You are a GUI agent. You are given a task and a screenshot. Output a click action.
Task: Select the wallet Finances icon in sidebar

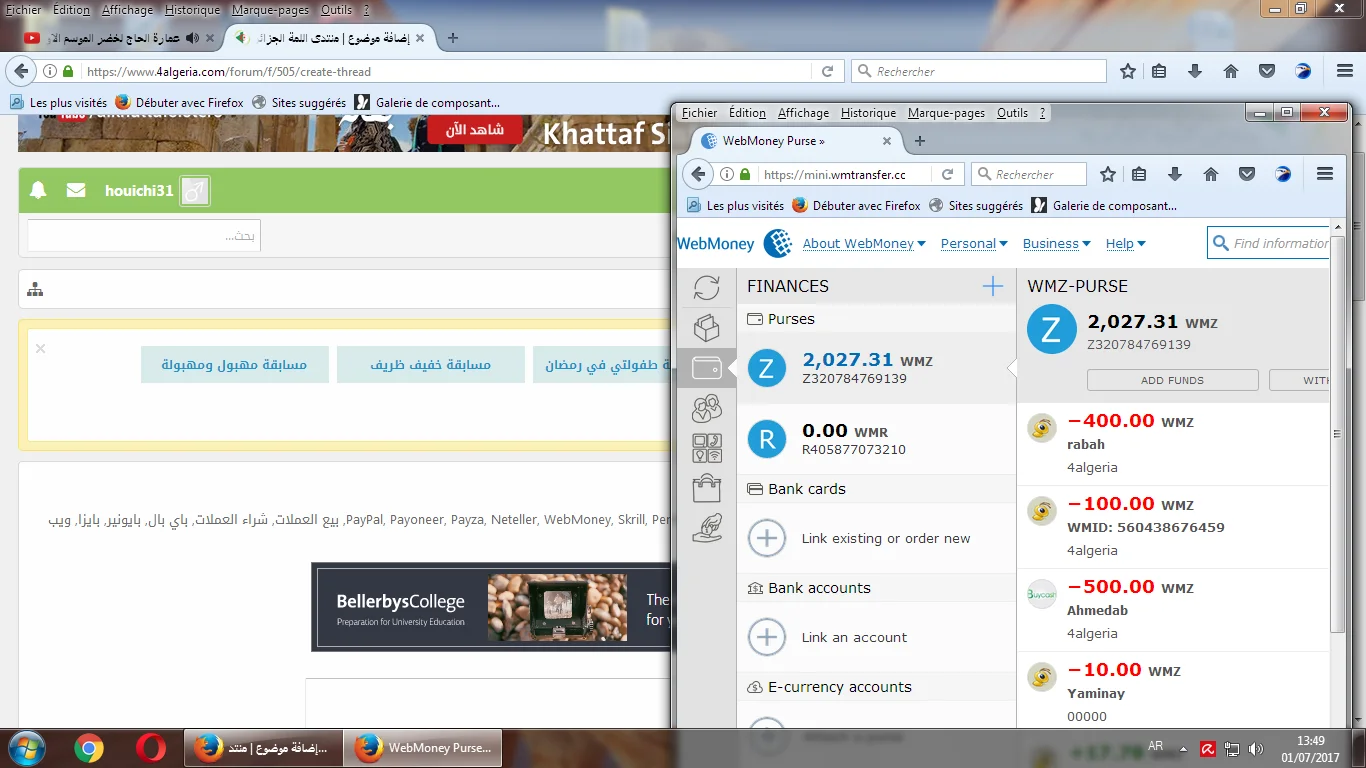pos(706,368)
